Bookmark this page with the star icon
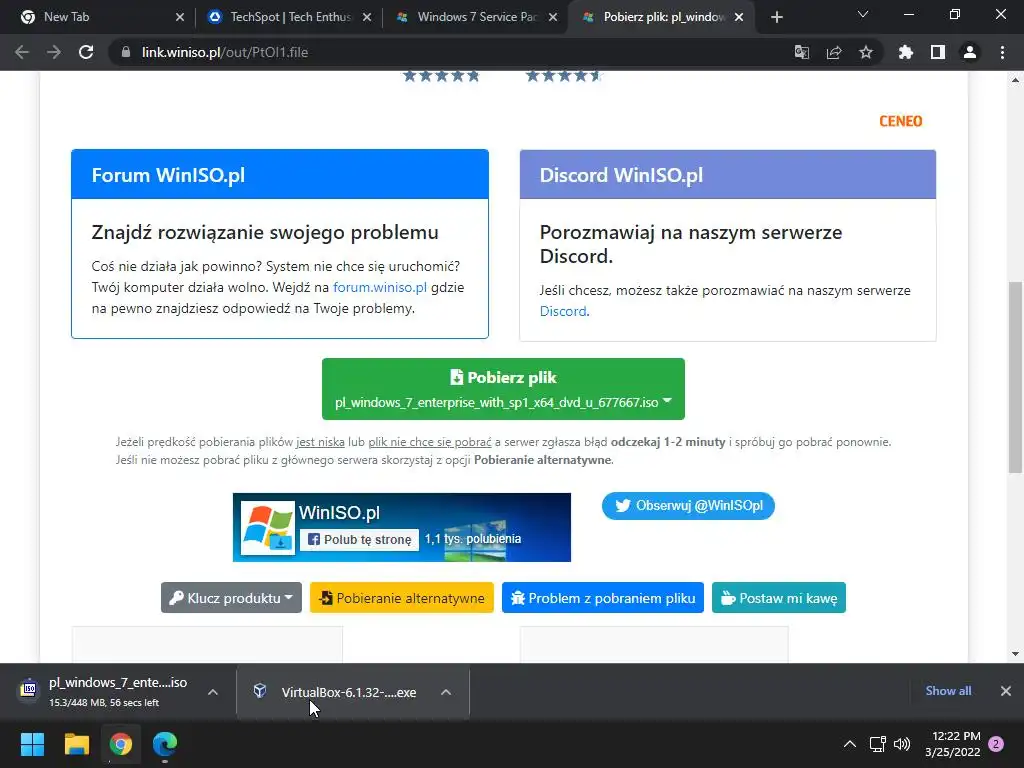 866,52
